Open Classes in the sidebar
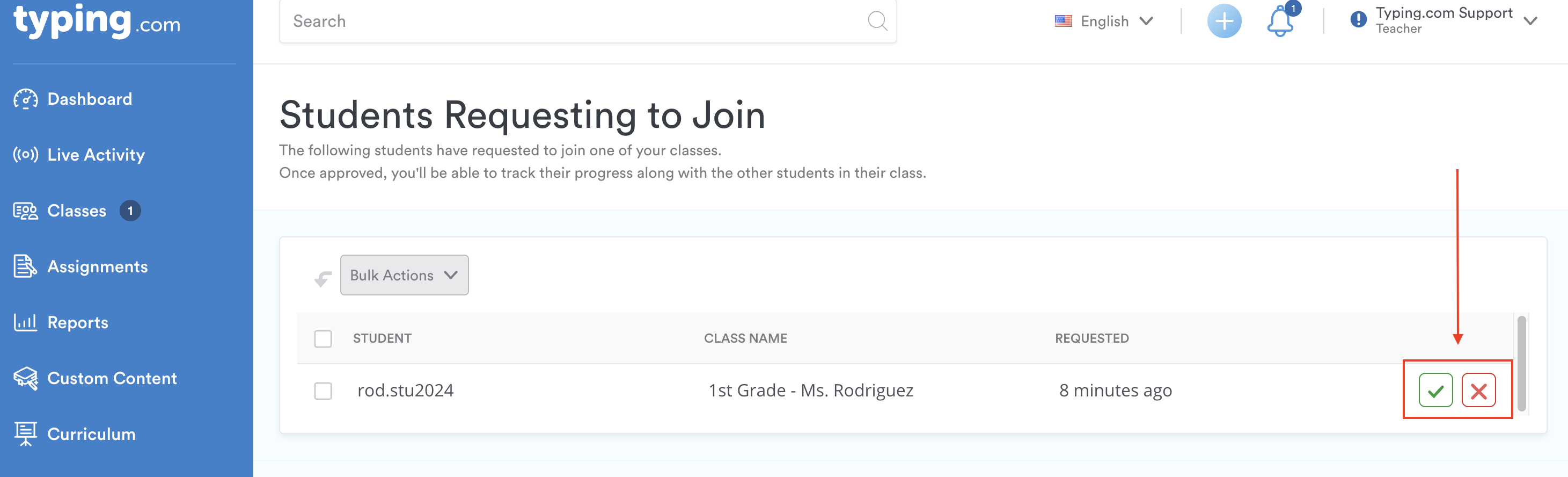The image size is (1568, 477). tap(77, 211)
